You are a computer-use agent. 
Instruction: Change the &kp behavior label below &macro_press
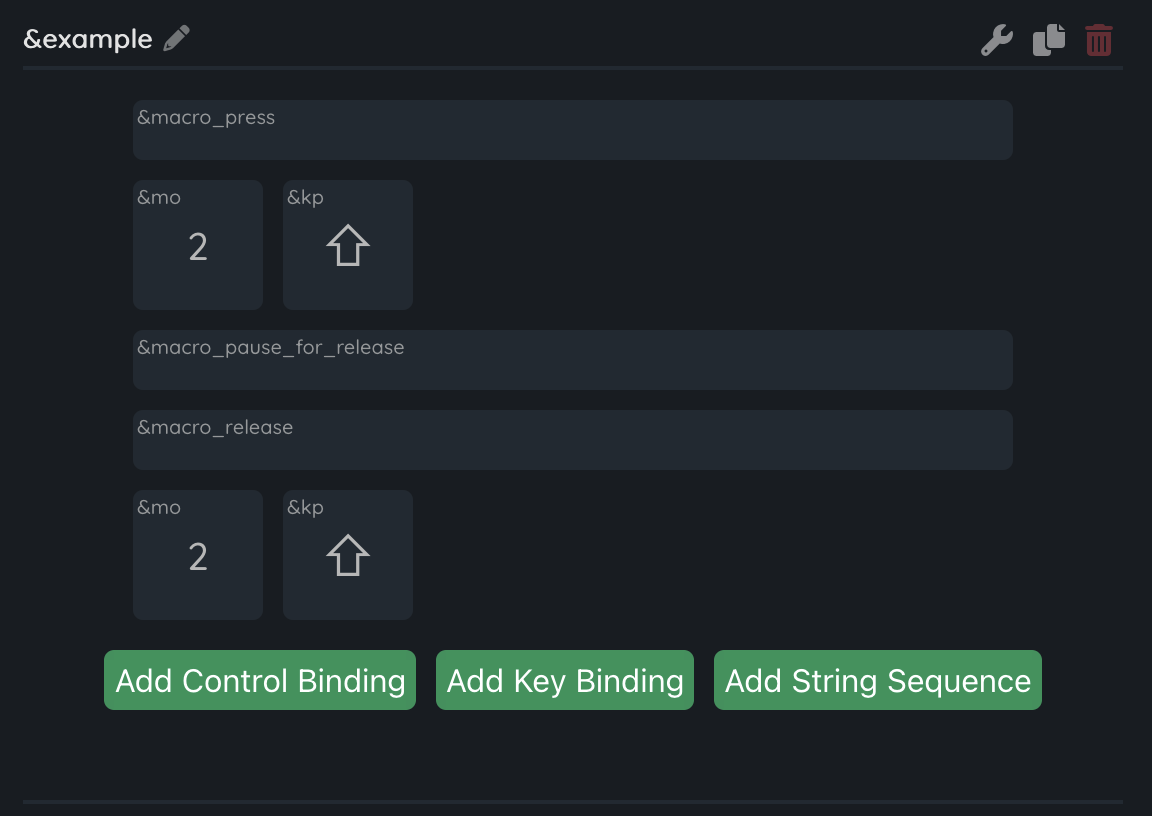pos(305,198)
